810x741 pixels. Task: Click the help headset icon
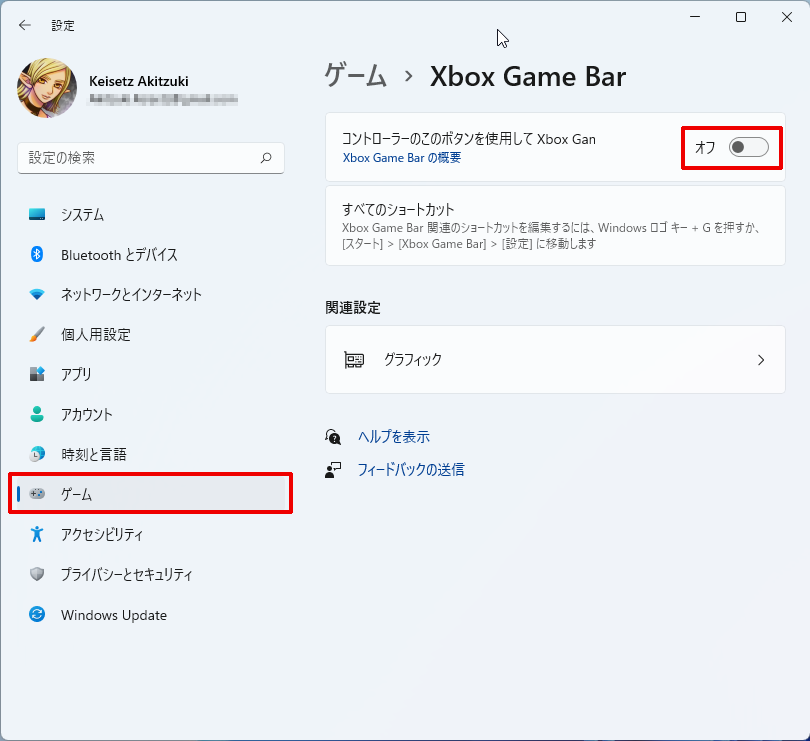click(333, 437)
